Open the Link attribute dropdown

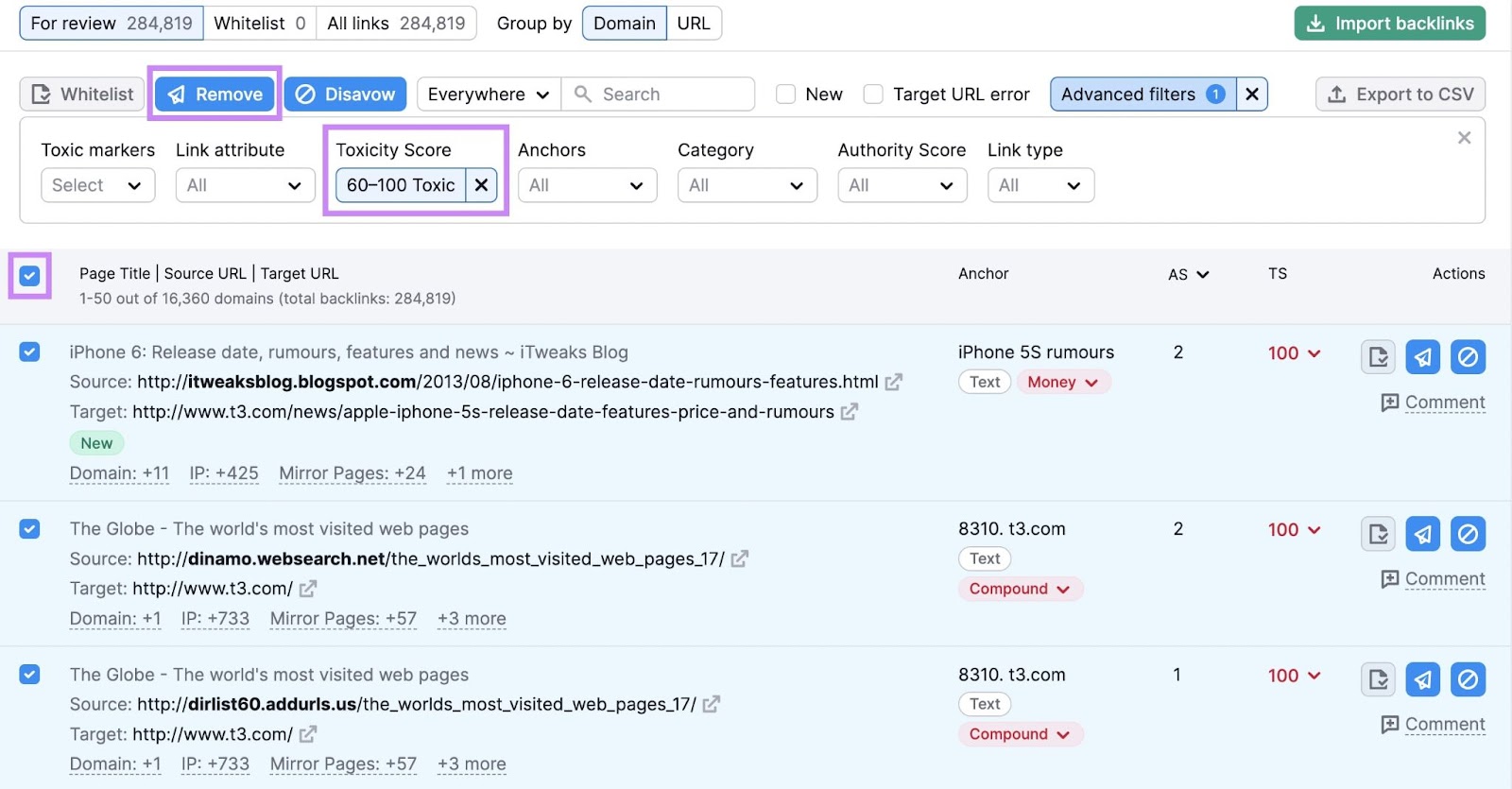click(x=245, y=185)
